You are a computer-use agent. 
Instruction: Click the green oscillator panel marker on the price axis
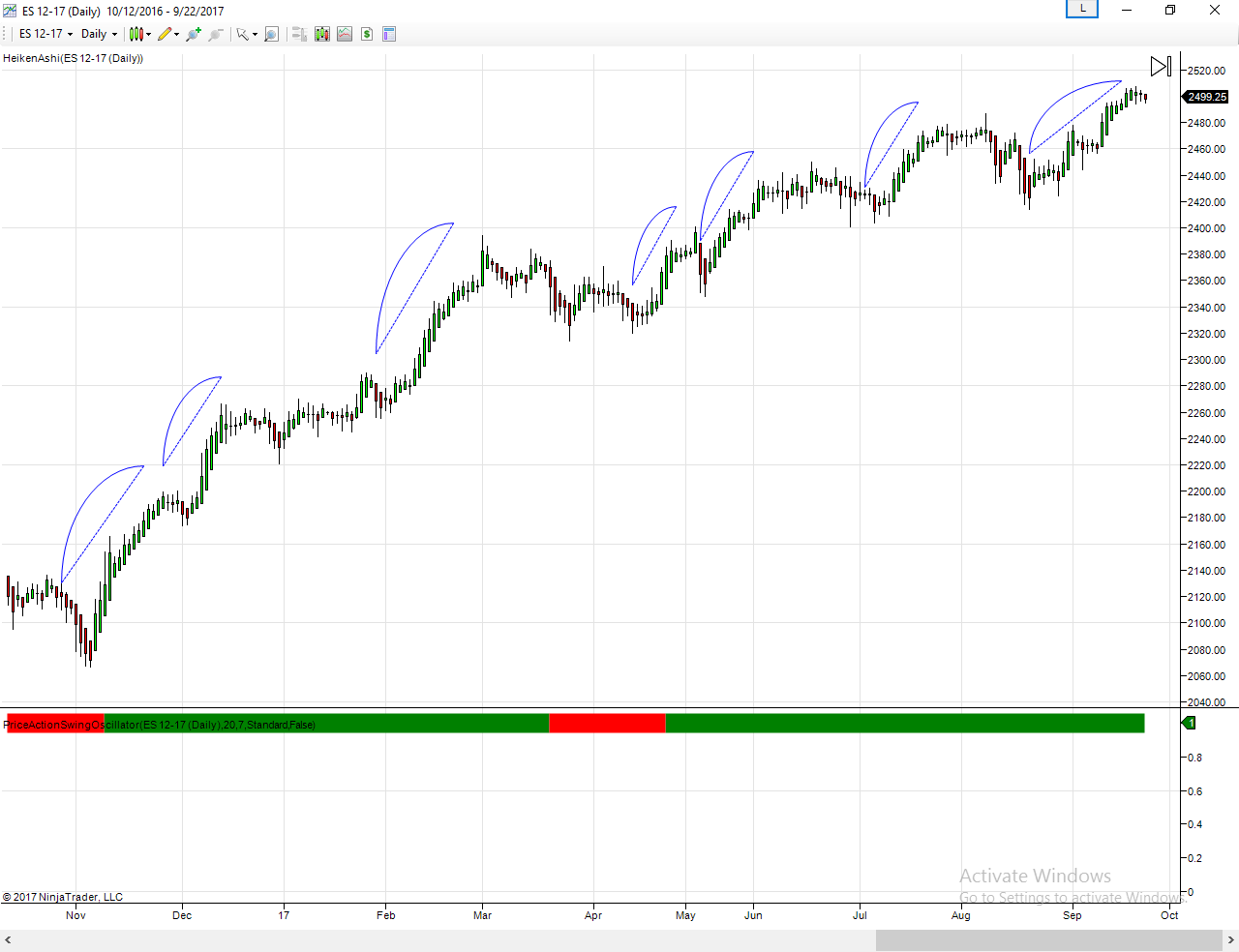1189,723
